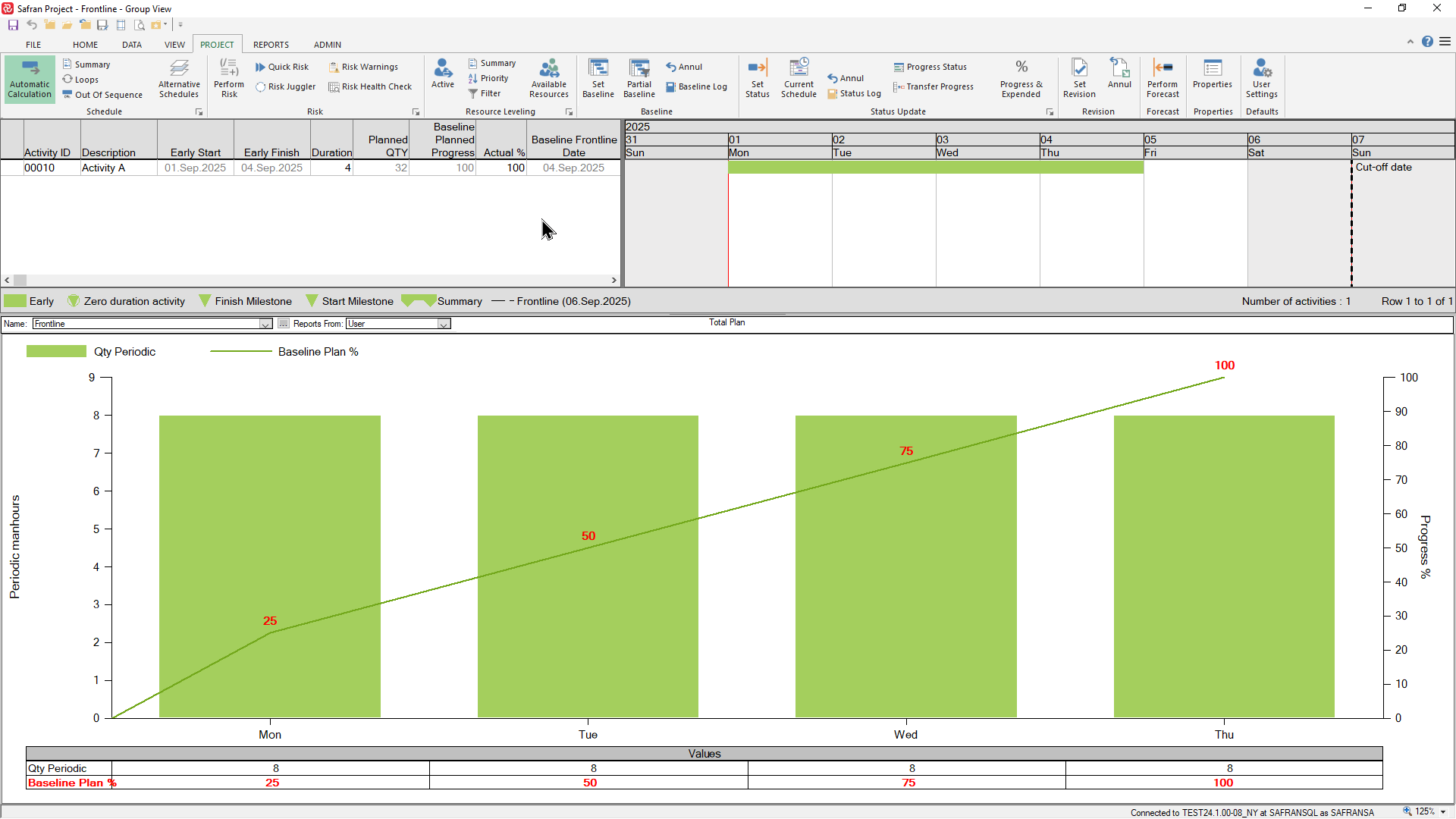
Task: Customize the Quick Access Toolbar dropdown
Action: point(180,25)
